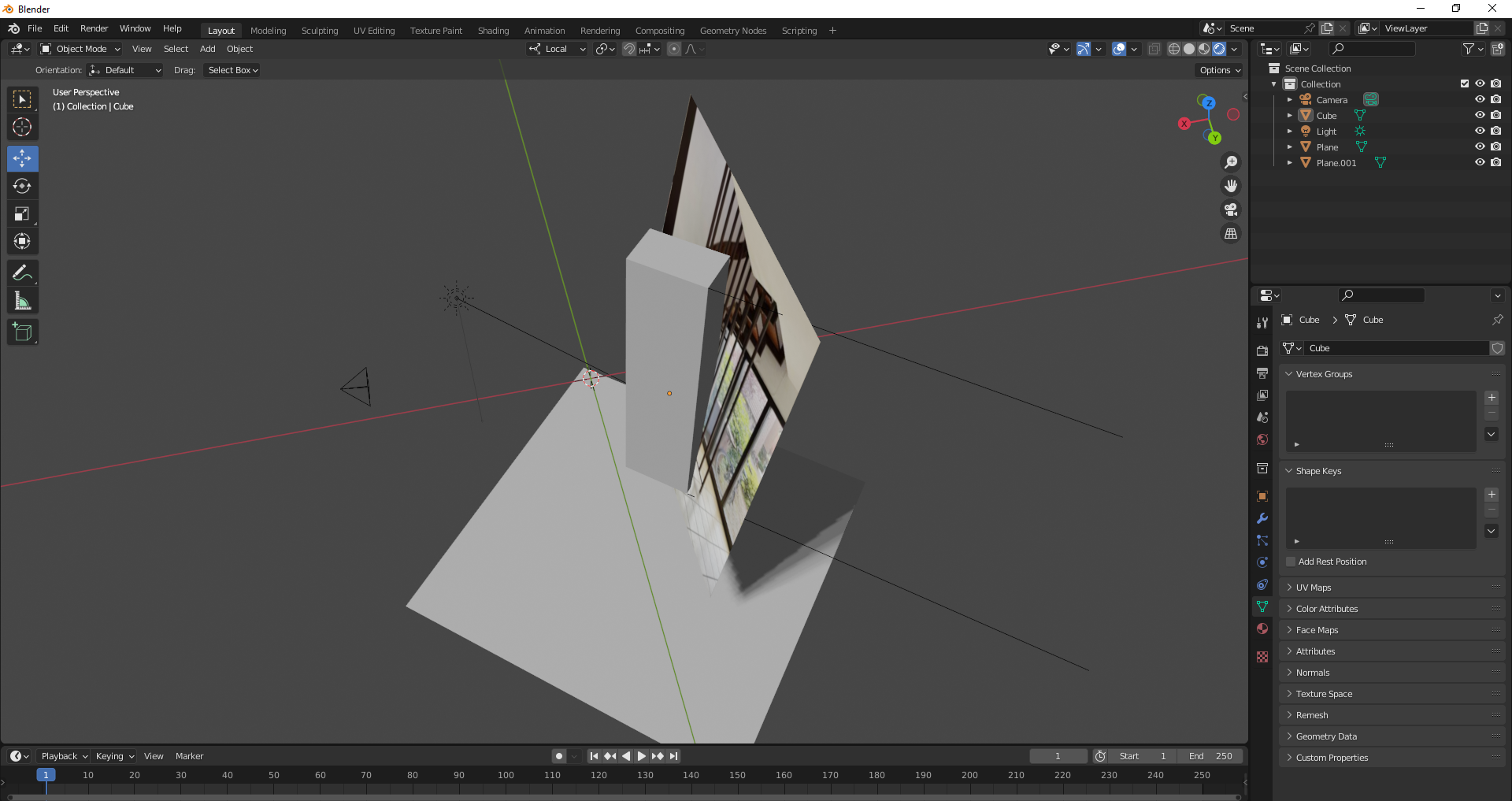
Task: Switch to the Shading workspace tab
Action: tap(493, 31)
